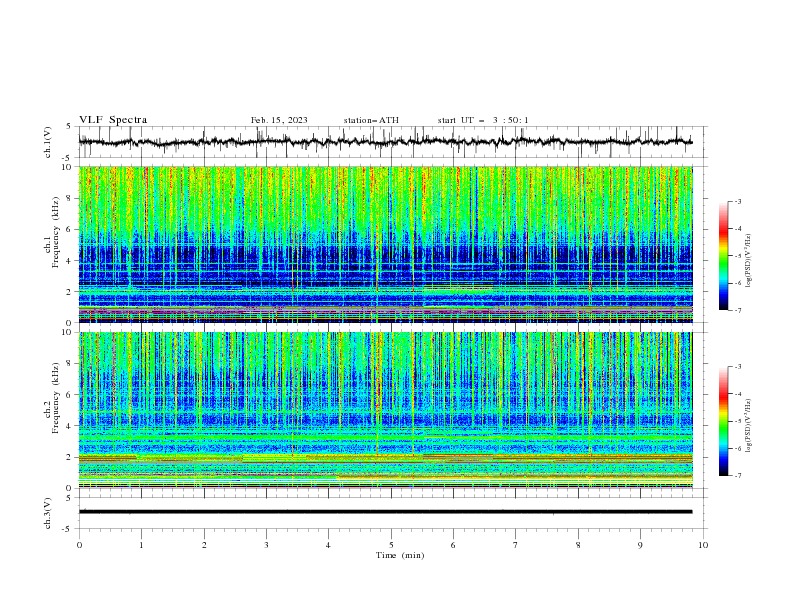Screen dimensions: 792x612
Task: Click the "8" tick on time axis
Action: point(578,545)
